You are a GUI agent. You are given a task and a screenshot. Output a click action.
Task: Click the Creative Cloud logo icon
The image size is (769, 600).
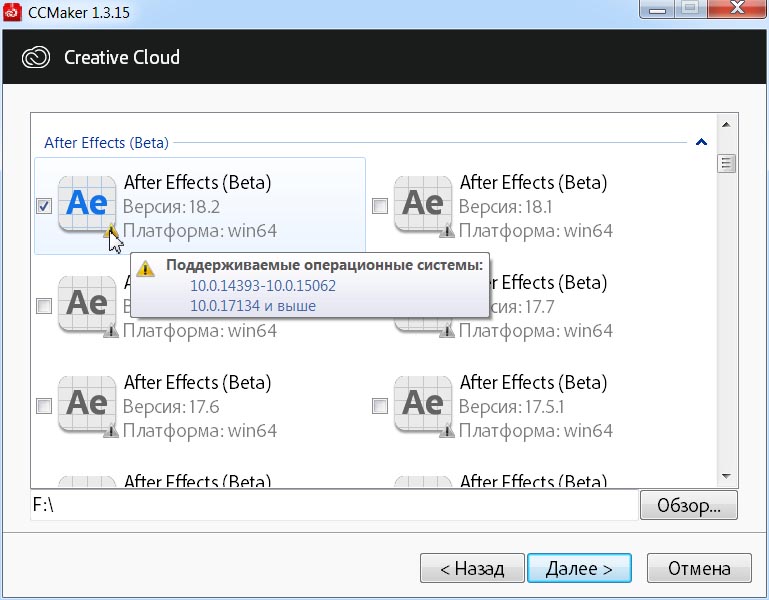[36, 57]
